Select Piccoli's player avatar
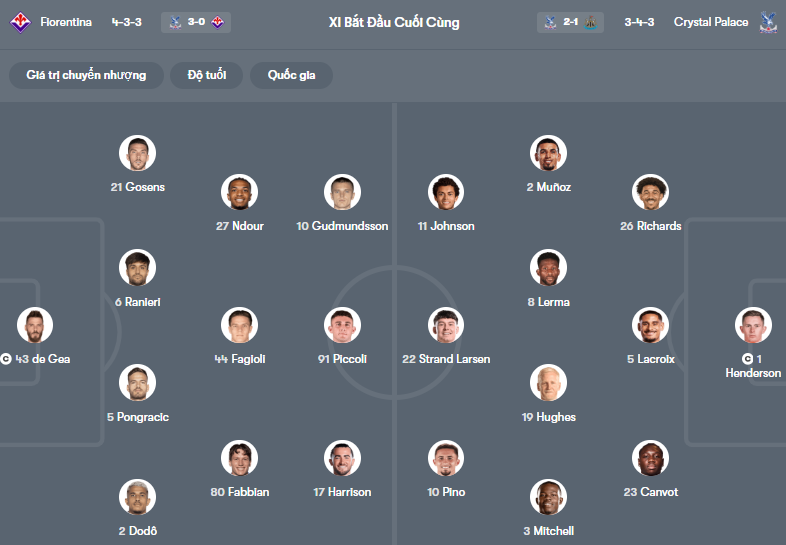The image size is (786, 545). 342,326
